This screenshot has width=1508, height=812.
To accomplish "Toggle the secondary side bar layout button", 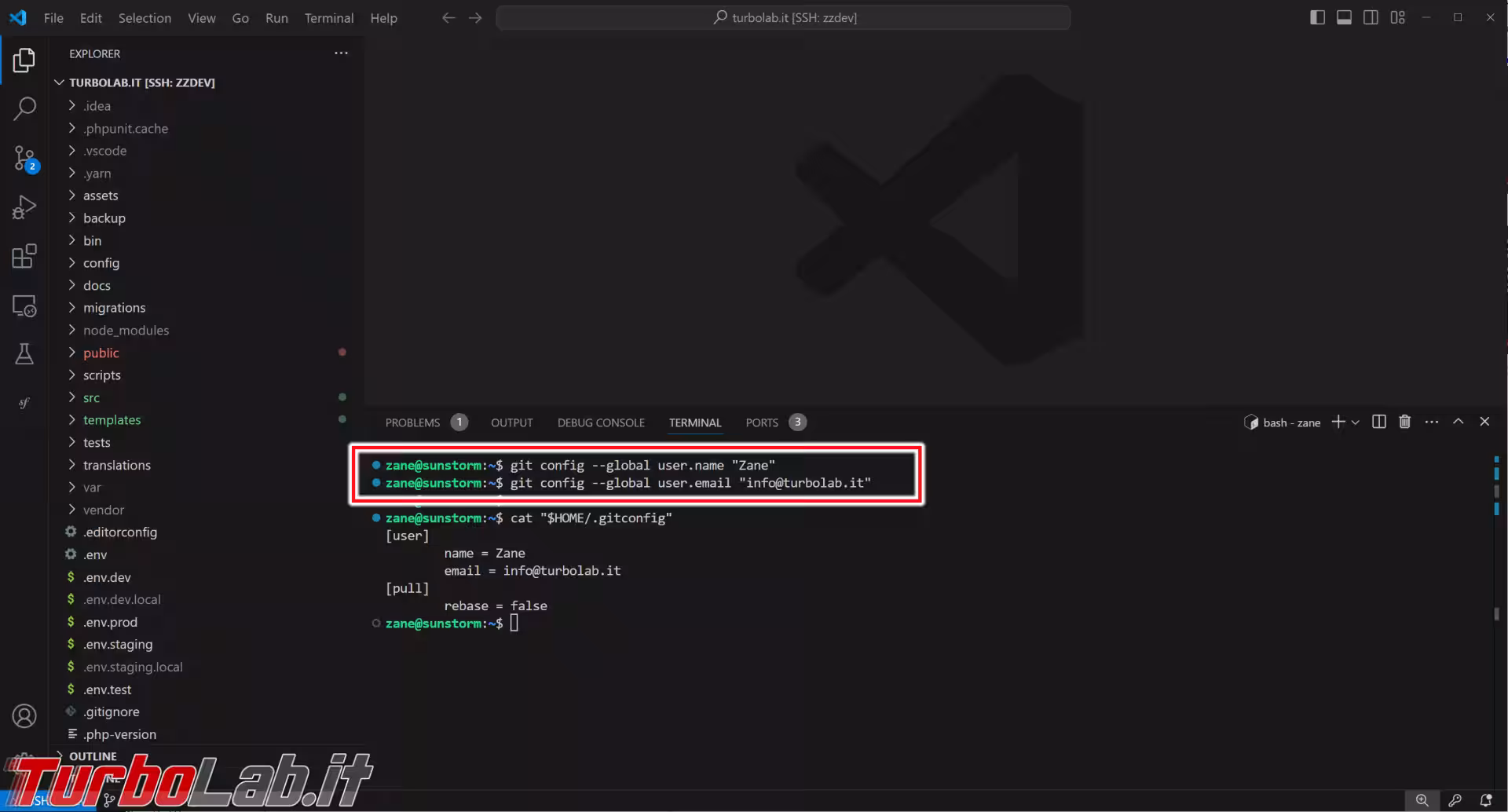I will coord(1371,17).
